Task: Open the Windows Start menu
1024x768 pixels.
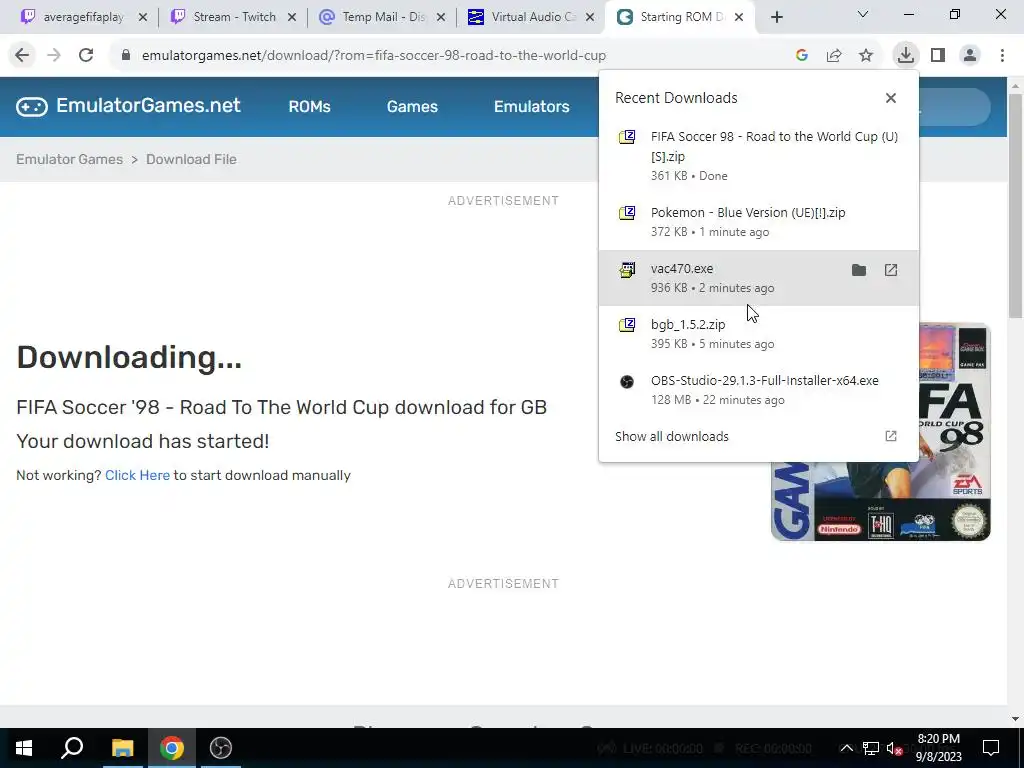Action: coord(24,748)
